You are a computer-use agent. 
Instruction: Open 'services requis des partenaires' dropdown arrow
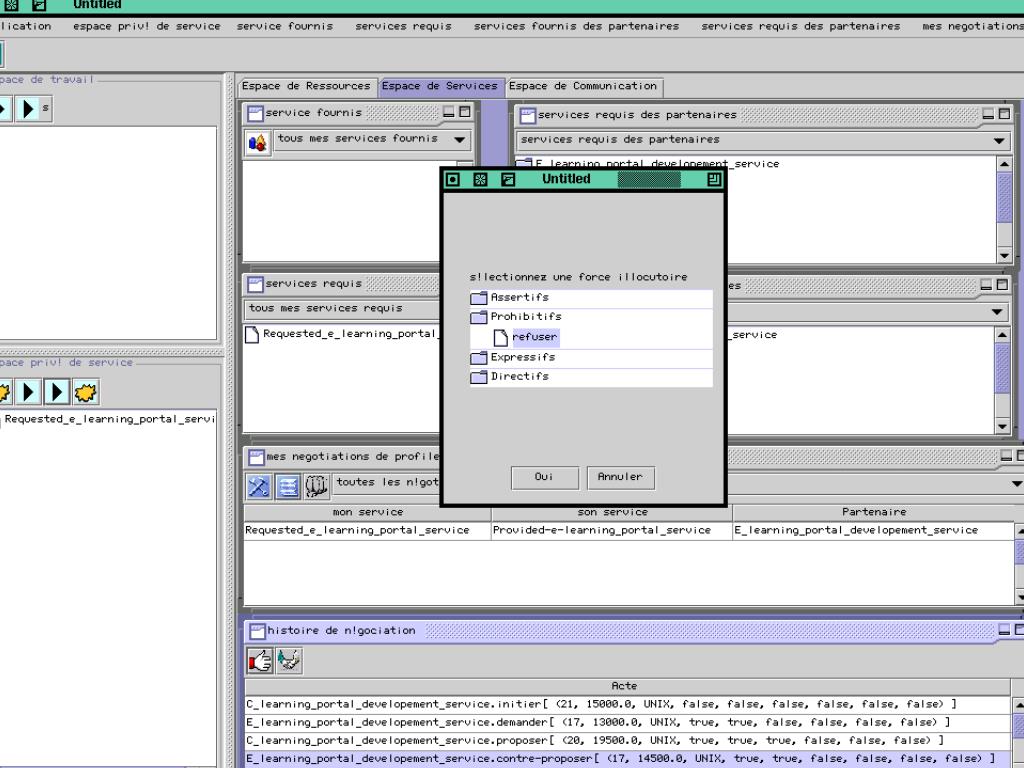(x=999, y=140)
